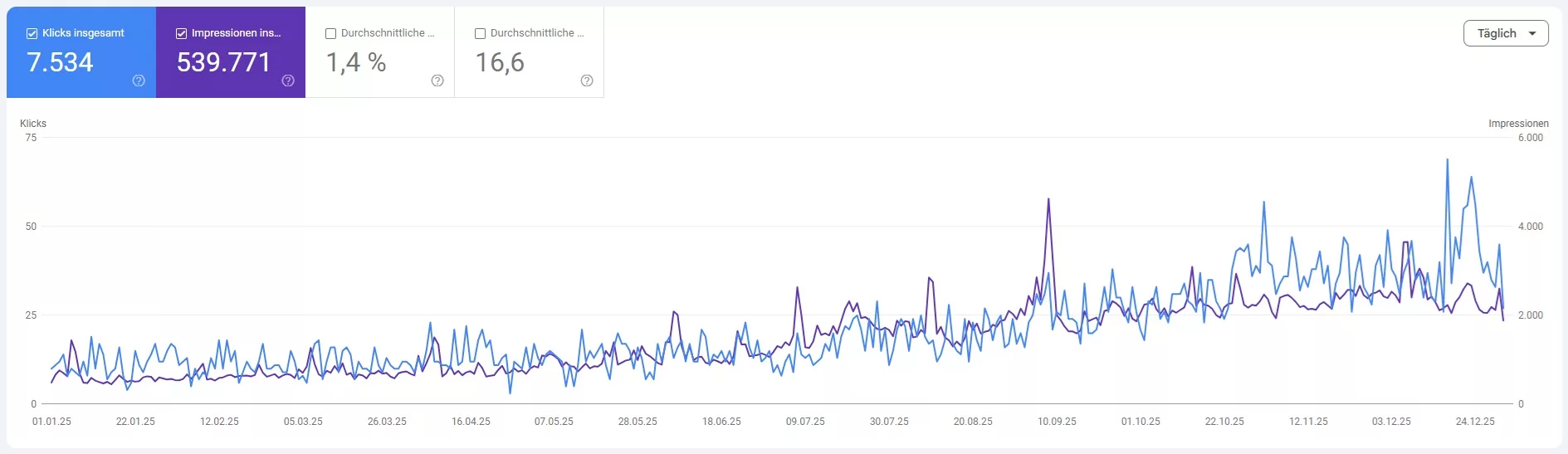This screenshot has height=454, width=1568.
Task: Click the highest blue clicks peak in December
Action: click(1448, 160)
